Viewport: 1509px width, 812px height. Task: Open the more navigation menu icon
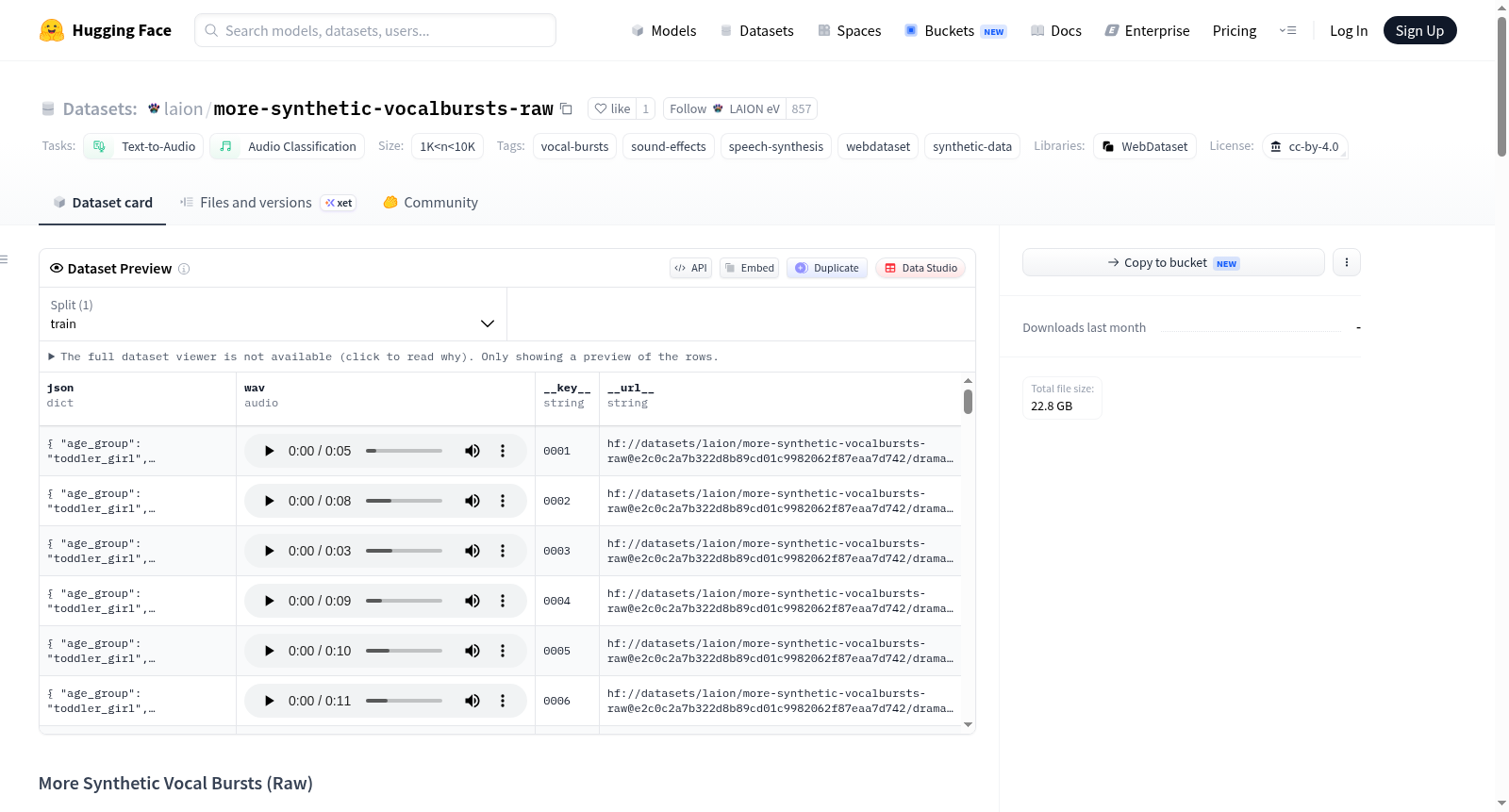click(x=1287, y=30)
